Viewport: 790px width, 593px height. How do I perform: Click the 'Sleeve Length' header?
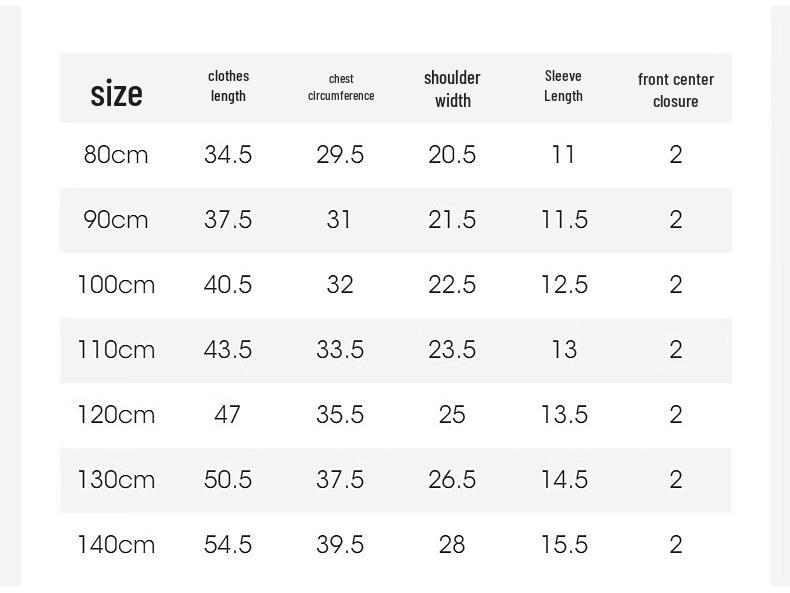click(563, 86)
